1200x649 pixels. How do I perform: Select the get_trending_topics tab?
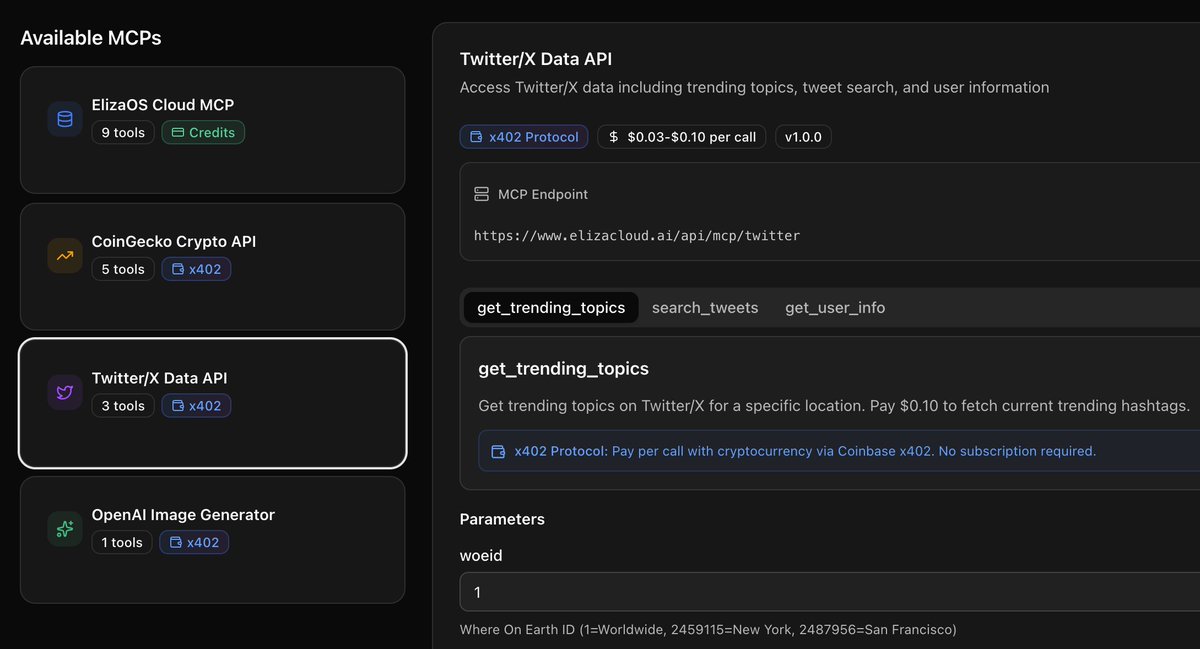click(x=550, y=307)
